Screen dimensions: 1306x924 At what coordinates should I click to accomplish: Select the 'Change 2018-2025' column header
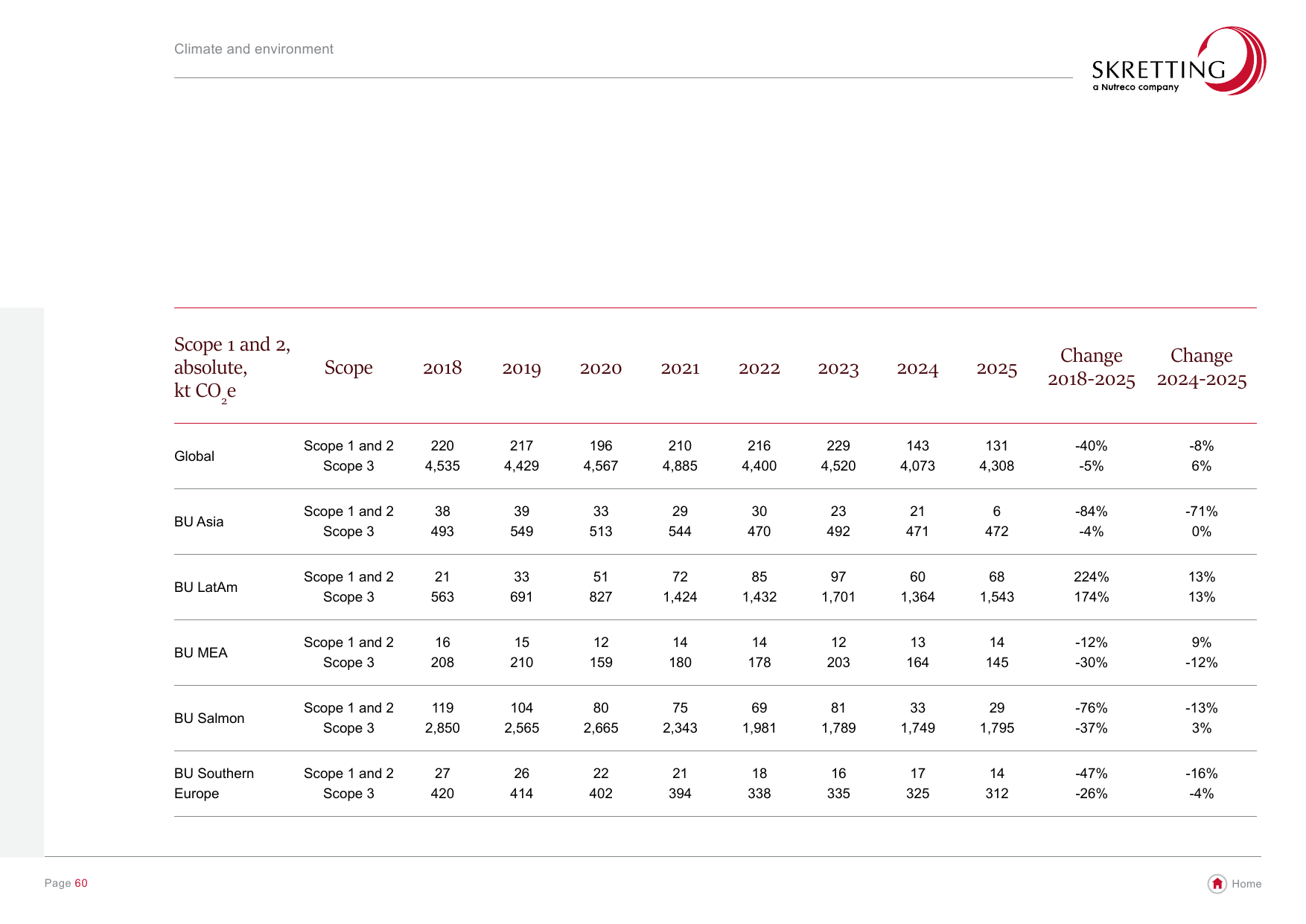coord(1092,368)
